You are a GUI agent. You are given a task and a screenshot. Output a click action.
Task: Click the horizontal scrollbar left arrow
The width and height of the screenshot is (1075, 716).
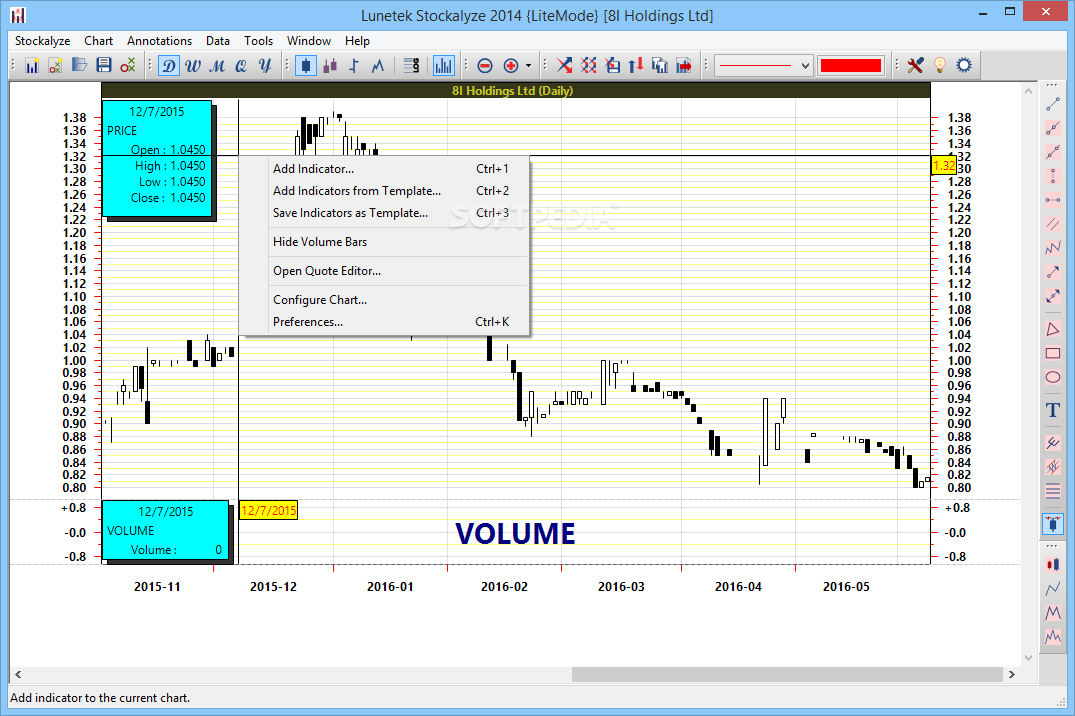pyautogui.click(x=18, y=675)
